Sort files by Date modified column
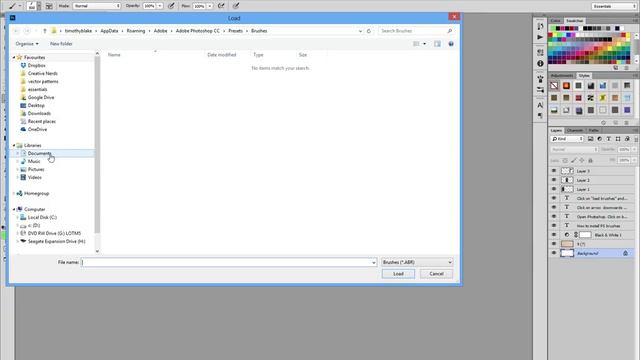Viewport: 640px width, 360px height. [x=222, y=55]
